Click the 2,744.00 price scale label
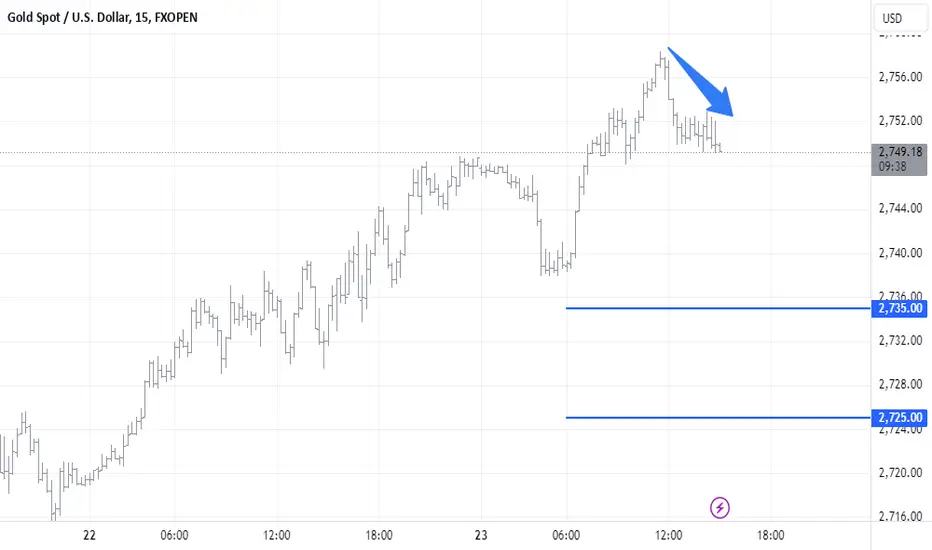 point(900,208)
